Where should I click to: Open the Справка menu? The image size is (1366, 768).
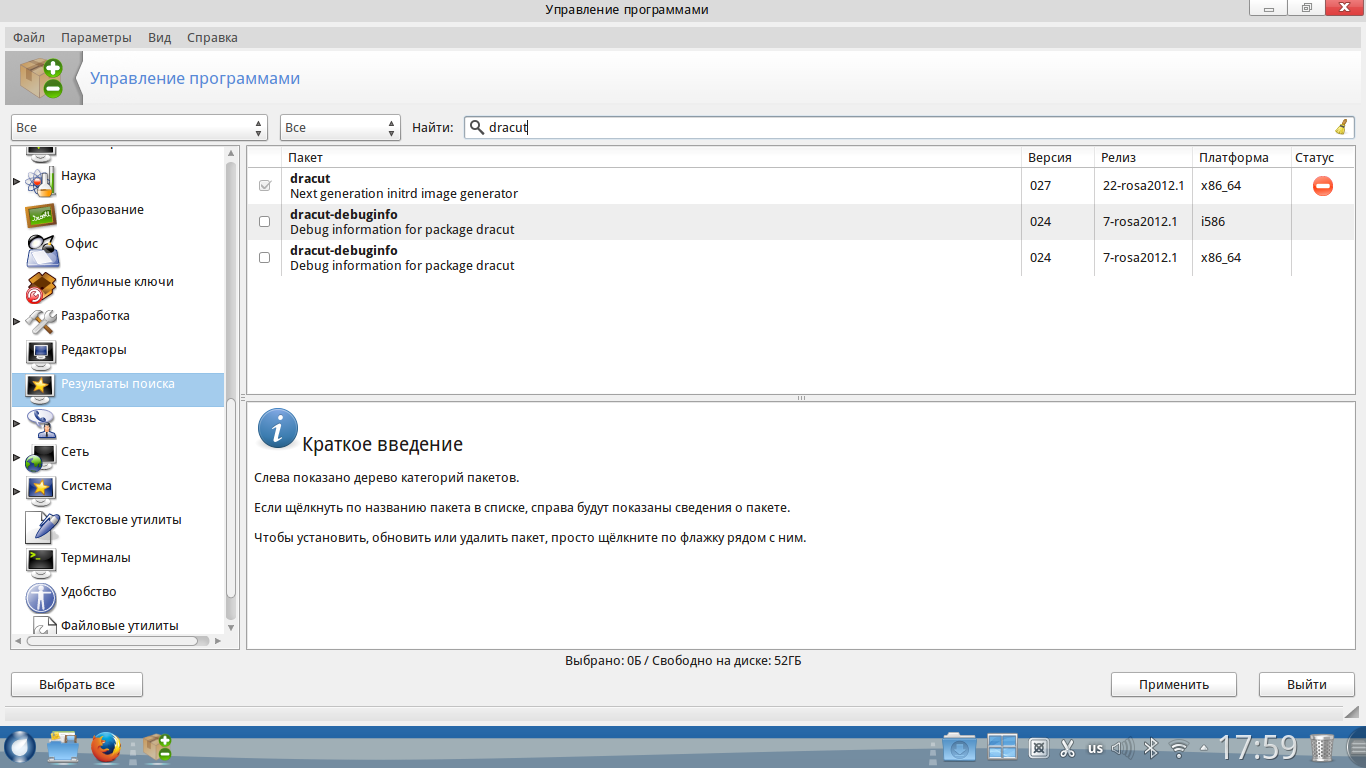pos(213,38)
